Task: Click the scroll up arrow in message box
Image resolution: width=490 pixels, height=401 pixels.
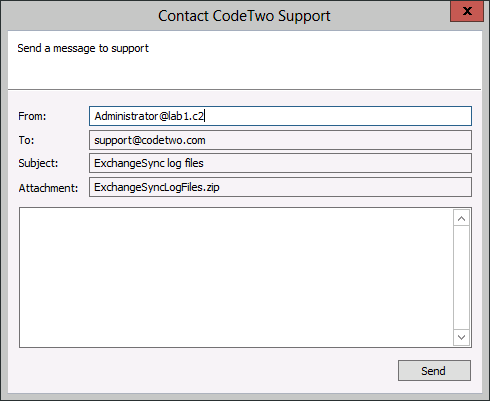Action: [461, 218]
